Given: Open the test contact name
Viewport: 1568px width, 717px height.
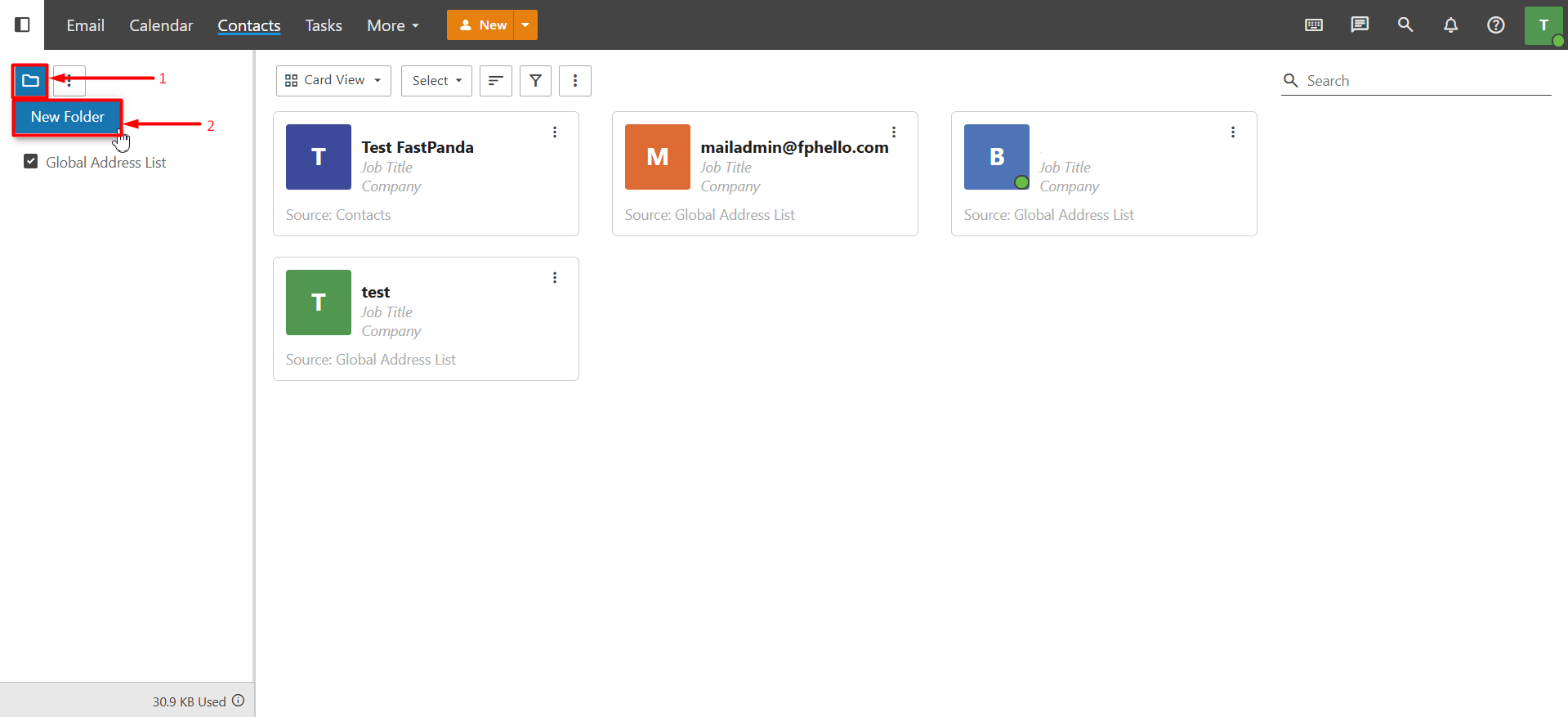Looking at the screenshot, I should click(376, 292).
